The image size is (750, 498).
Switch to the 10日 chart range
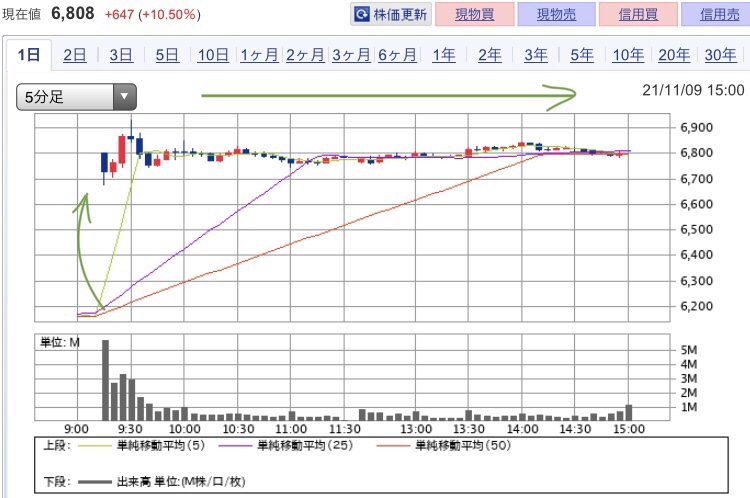[x=213, y=55]
